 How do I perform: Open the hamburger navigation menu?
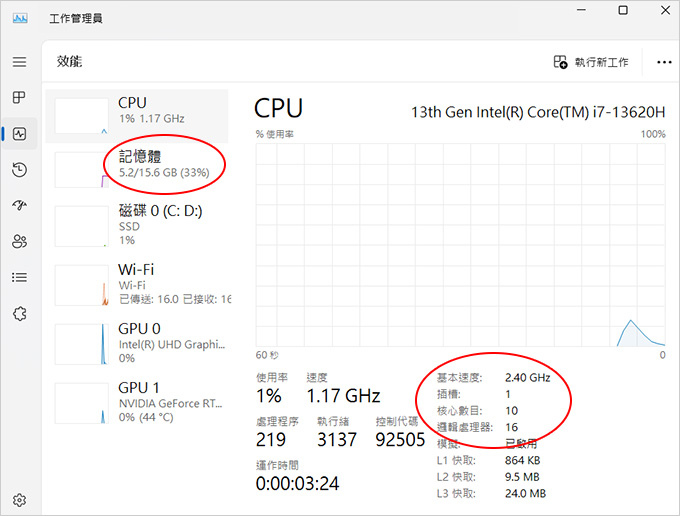(20, 62)
